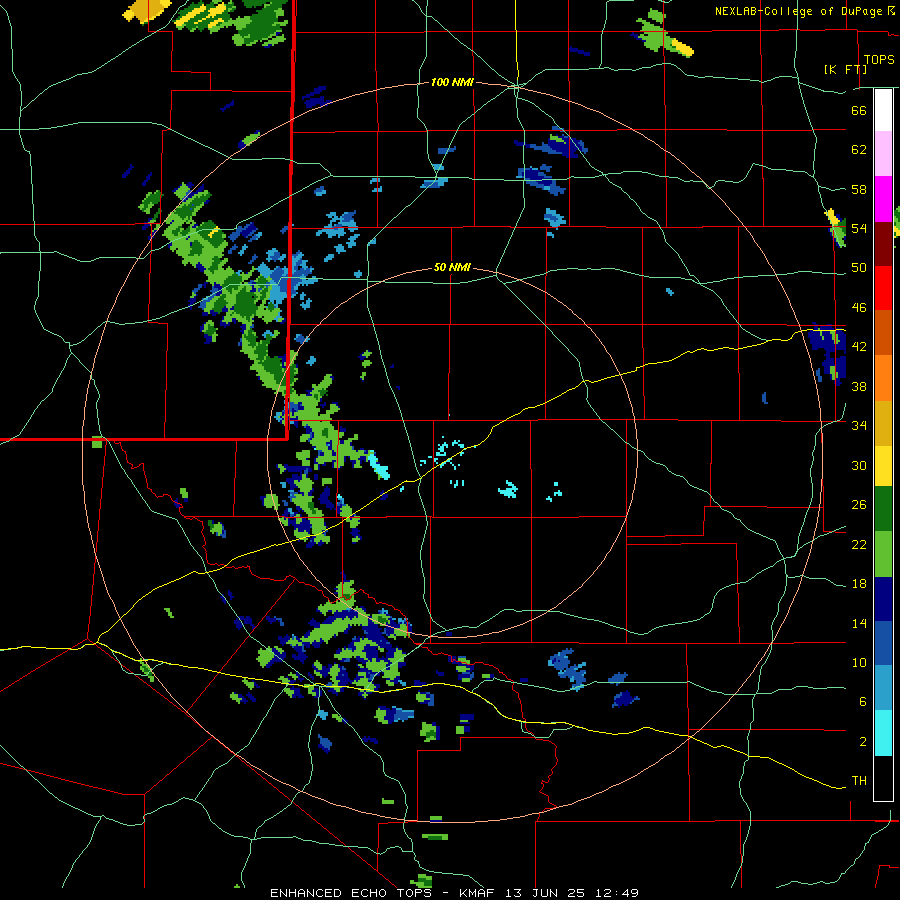900x900 pixels.
Task: Click the legend value 14
Action: pos(859,623)
